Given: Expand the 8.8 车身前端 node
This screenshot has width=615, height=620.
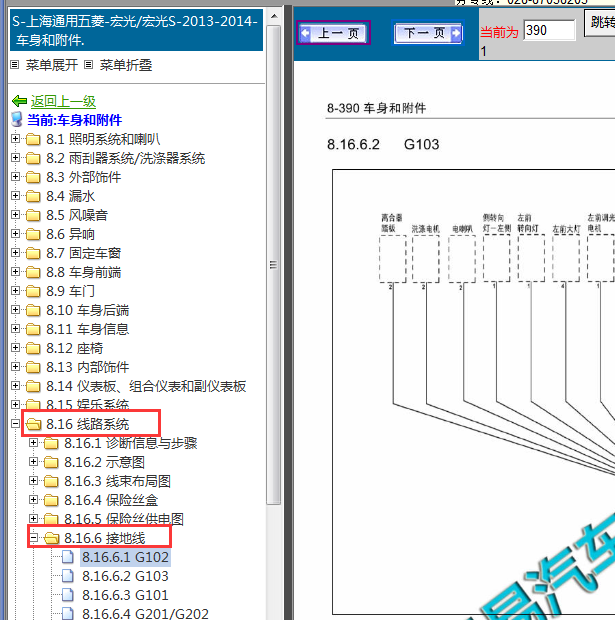Looking at the screenshot, I should pyautogui.click(x=15, y=272).
